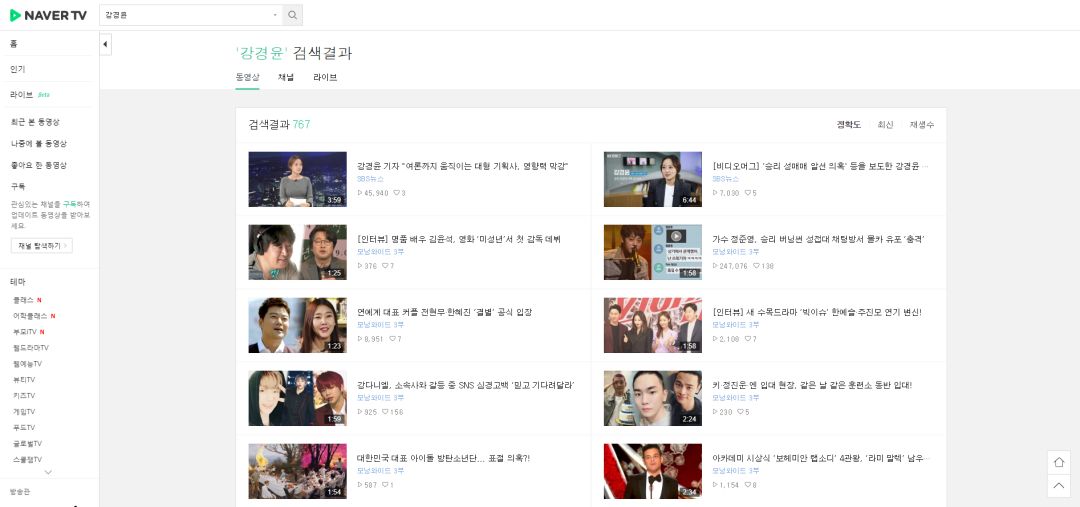Play the 아카데미 시상식 video thumbnail

click(x=653, y=471)
